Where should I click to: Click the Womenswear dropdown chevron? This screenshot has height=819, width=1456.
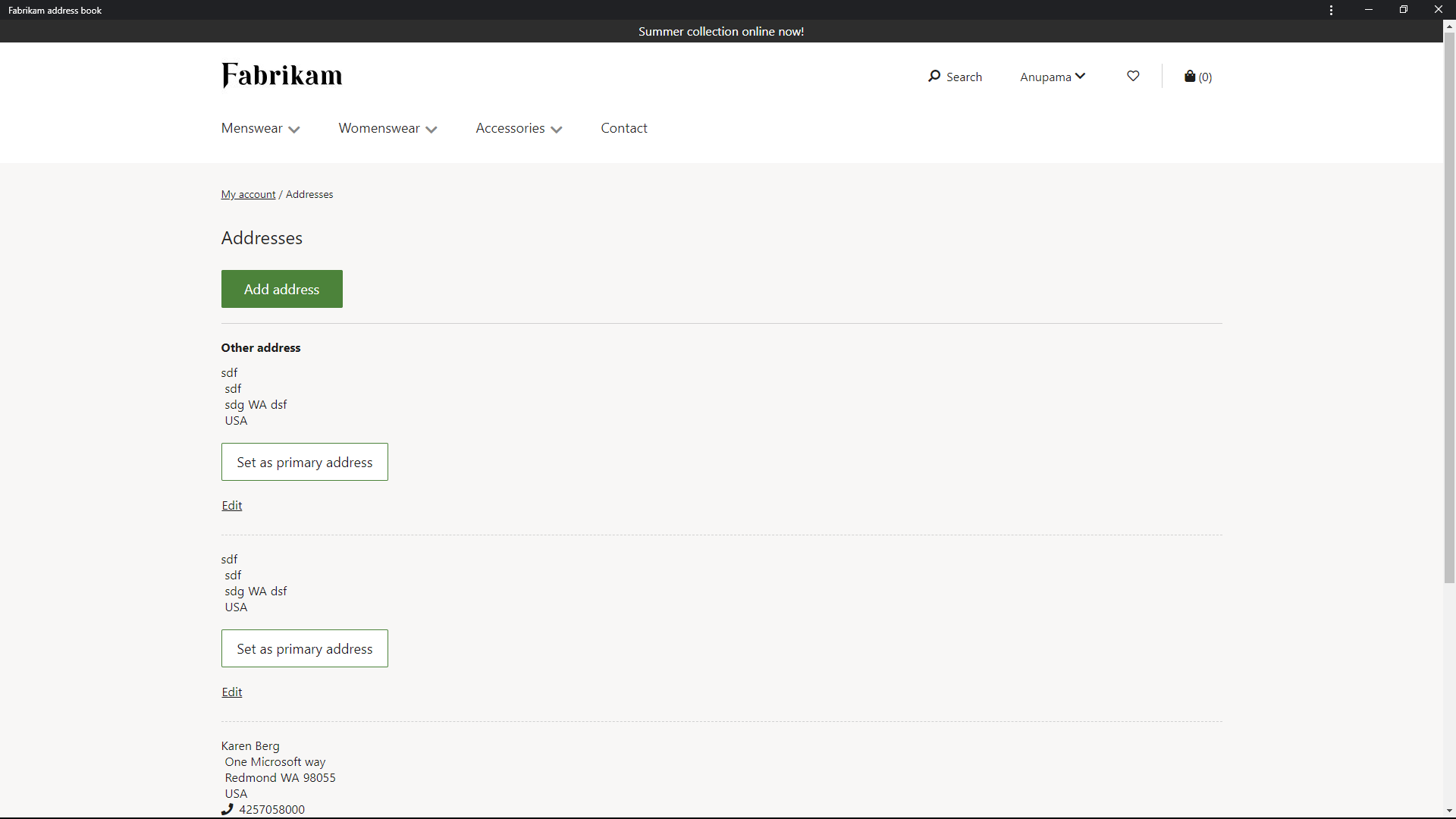click(x=432, y=129)
